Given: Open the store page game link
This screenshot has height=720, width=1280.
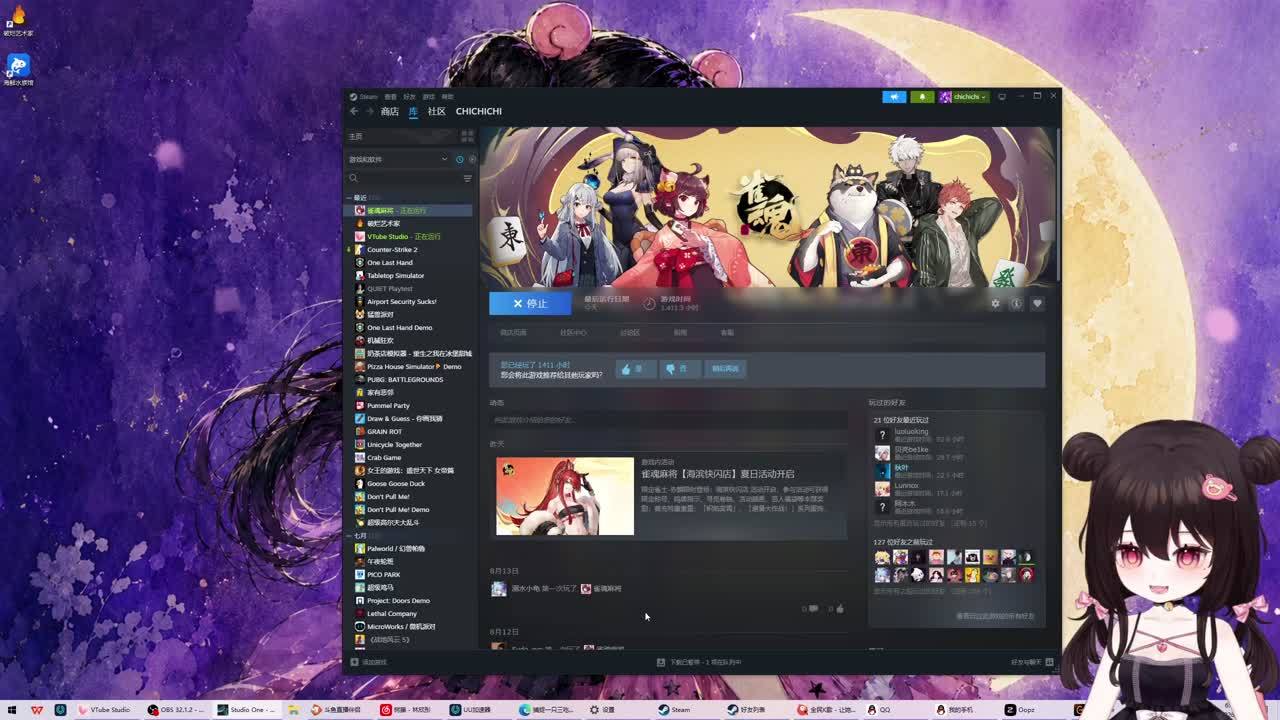Looking at the screenshot, I should [513, 333].
